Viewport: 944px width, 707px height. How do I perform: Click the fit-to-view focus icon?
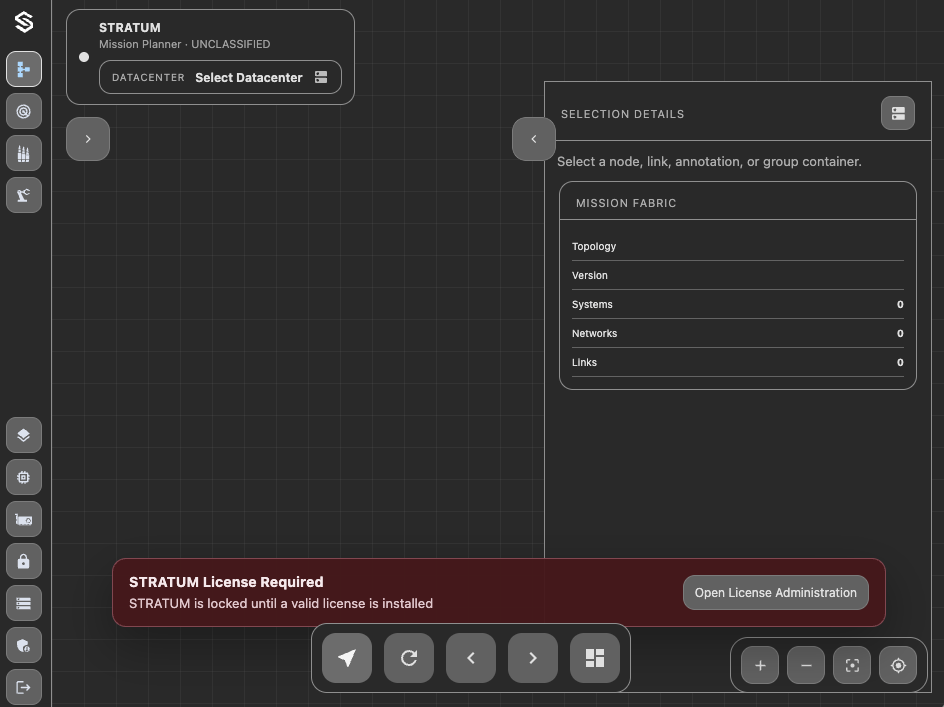coord(852,665)
